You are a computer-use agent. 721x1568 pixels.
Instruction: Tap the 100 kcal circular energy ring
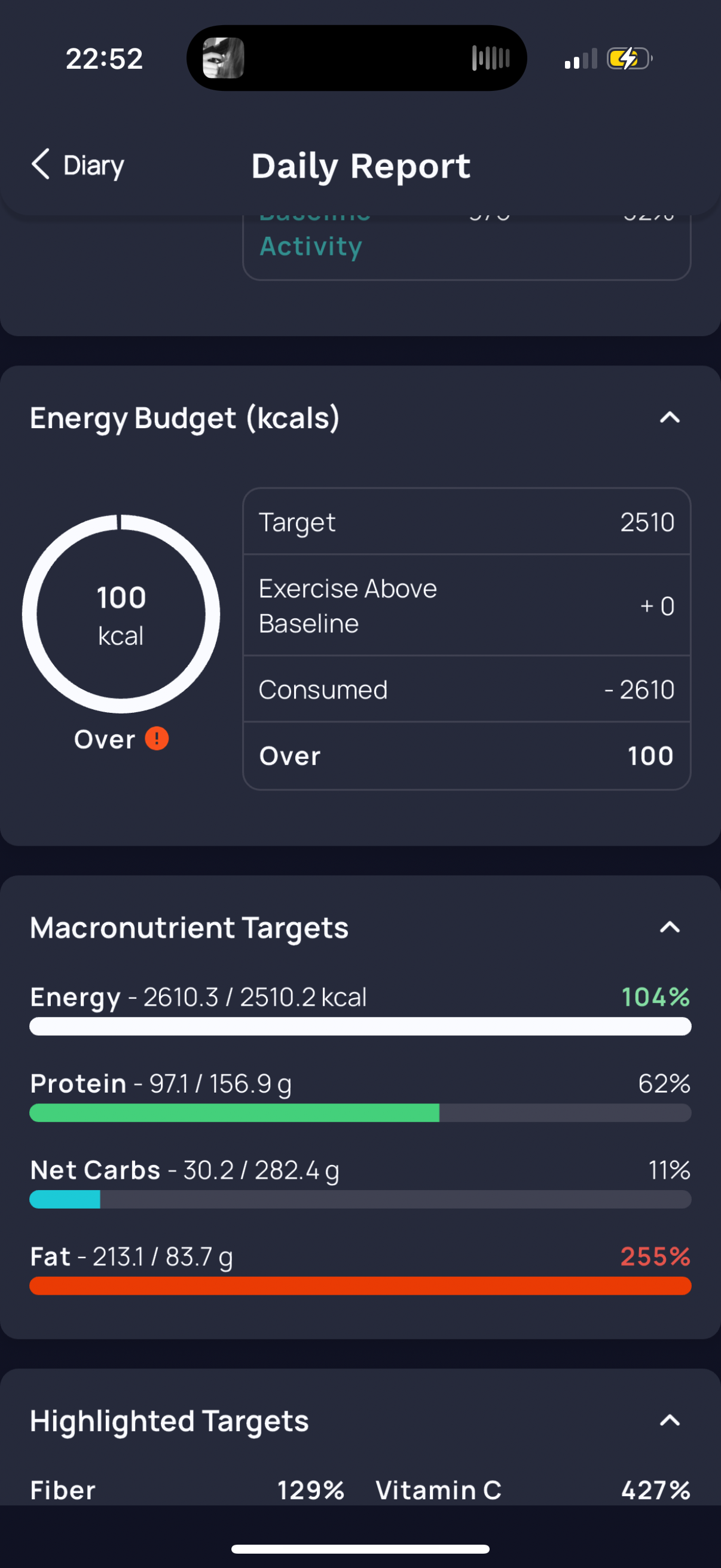pyautogui.click(x=121, y=614)
